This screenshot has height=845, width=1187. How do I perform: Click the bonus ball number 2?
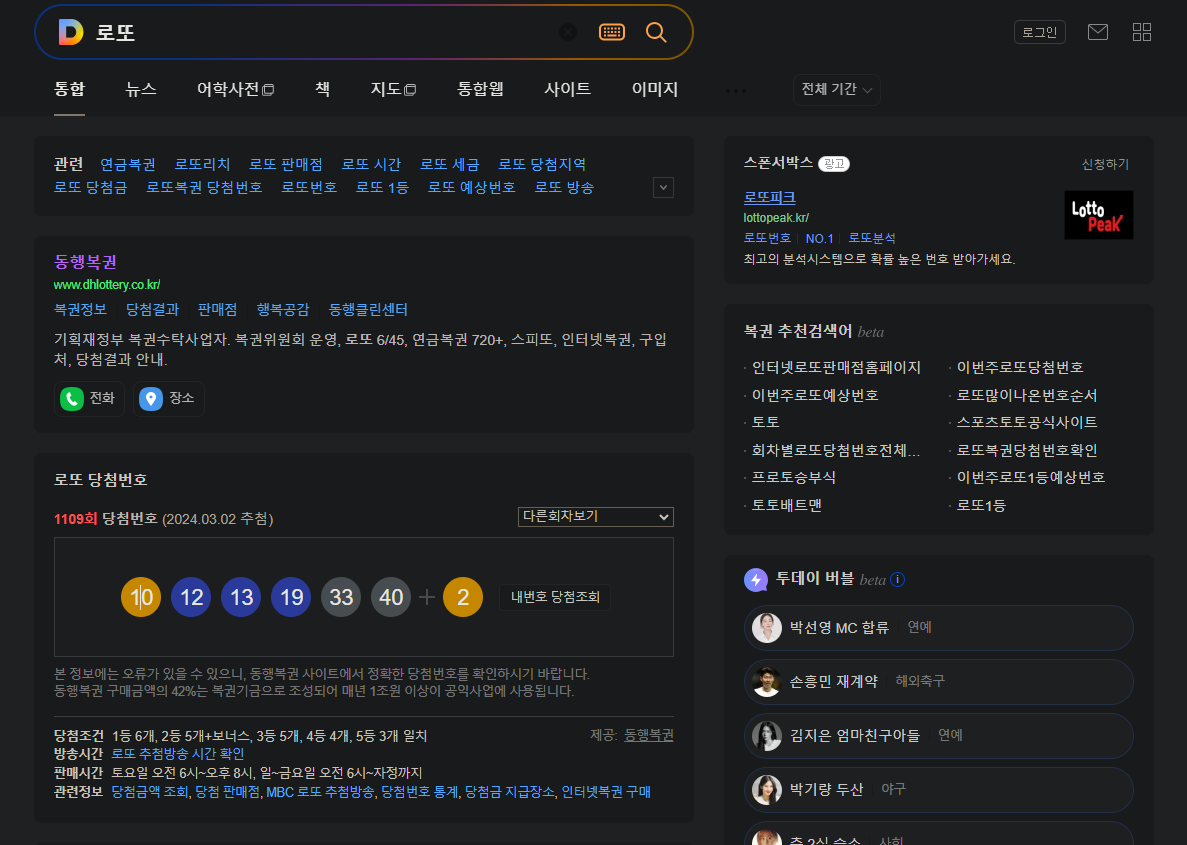(x=463, y=597)
